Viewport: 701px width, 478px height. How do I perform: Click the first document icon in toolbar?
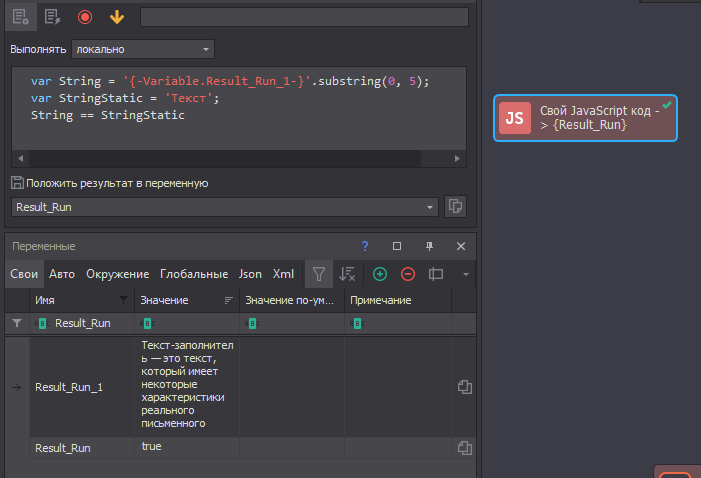(x=21, y=17)
